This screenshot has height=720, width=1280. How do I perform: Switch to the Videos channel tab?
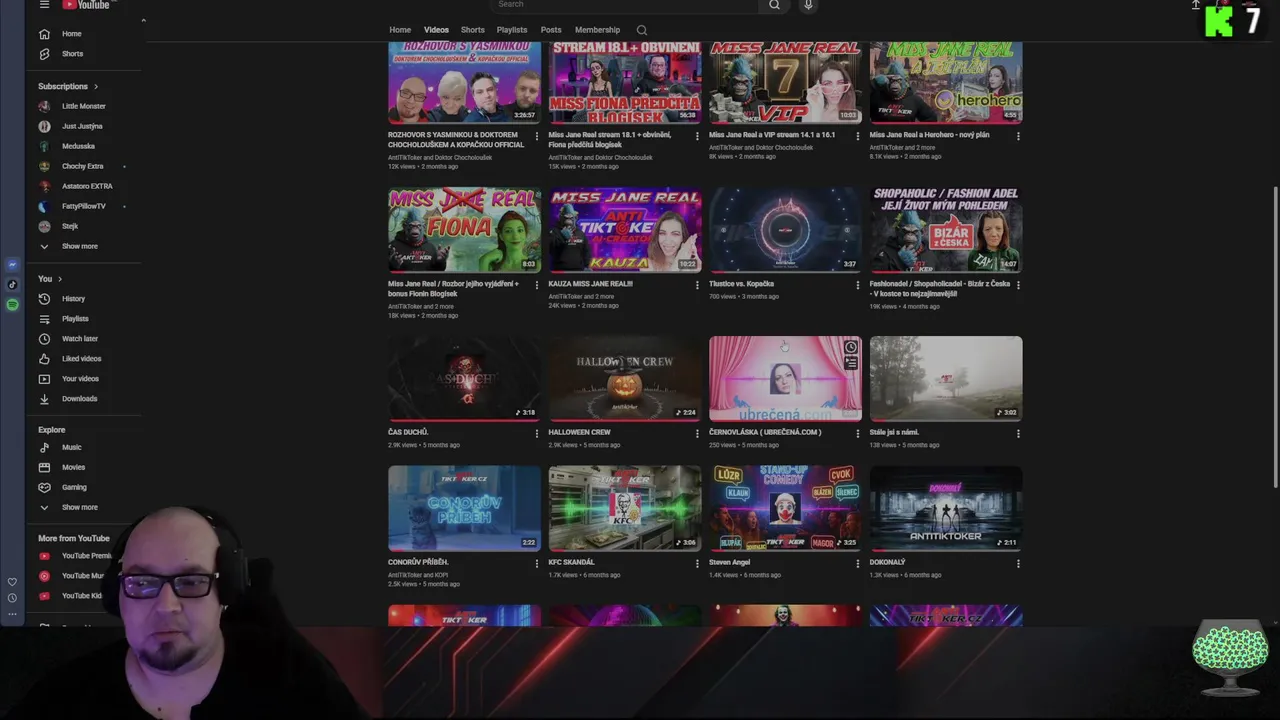click(x=436, y=30)
